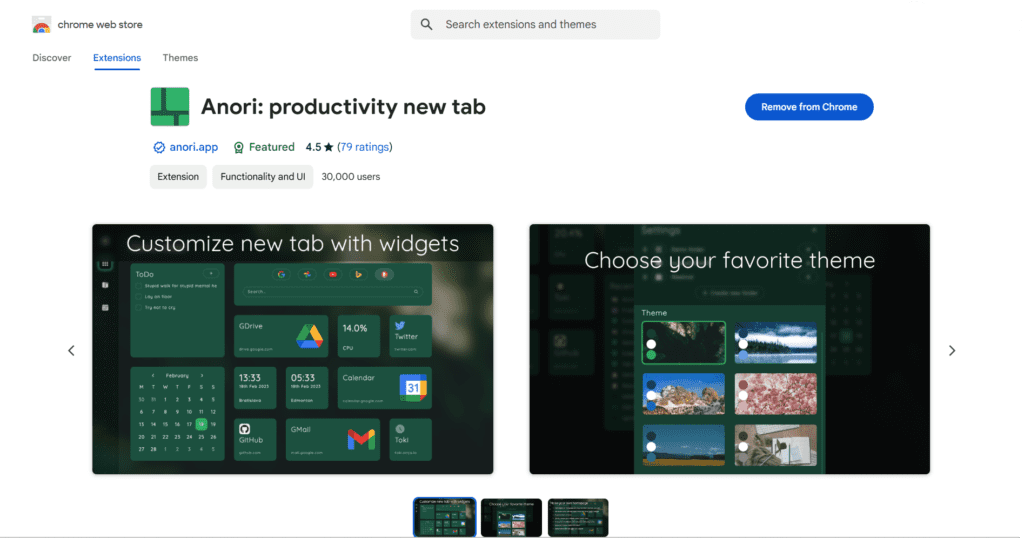Open the Themes tab
This screenshot has height=538, width=1024.
coord(180,57)
